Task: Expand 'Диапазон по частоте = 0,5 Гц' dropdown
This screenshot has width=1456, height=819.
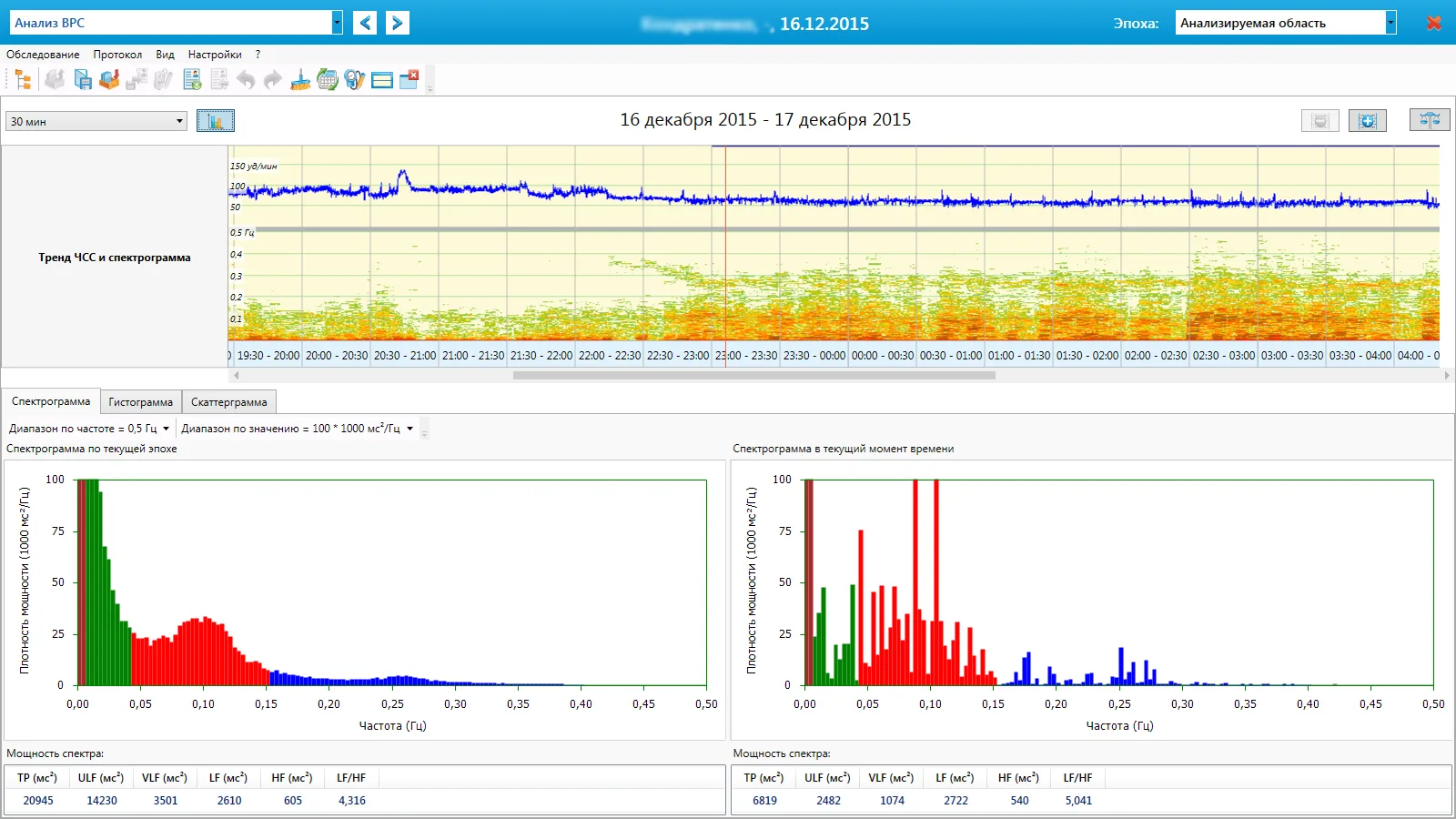Action: coord(166,429)
